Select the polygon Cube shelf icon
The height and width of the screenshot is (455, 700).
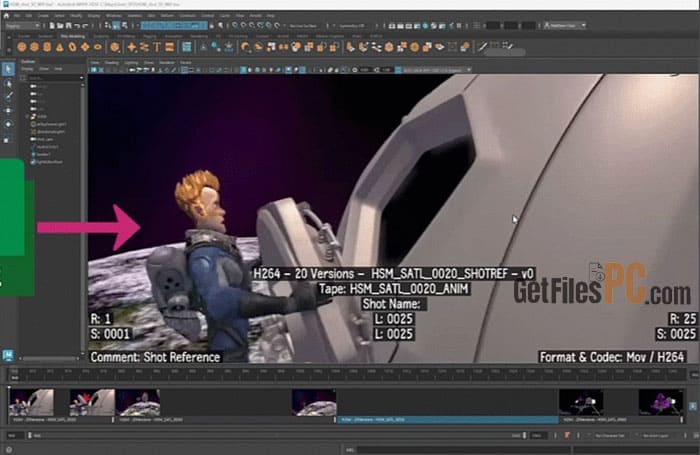pos(34,47)
